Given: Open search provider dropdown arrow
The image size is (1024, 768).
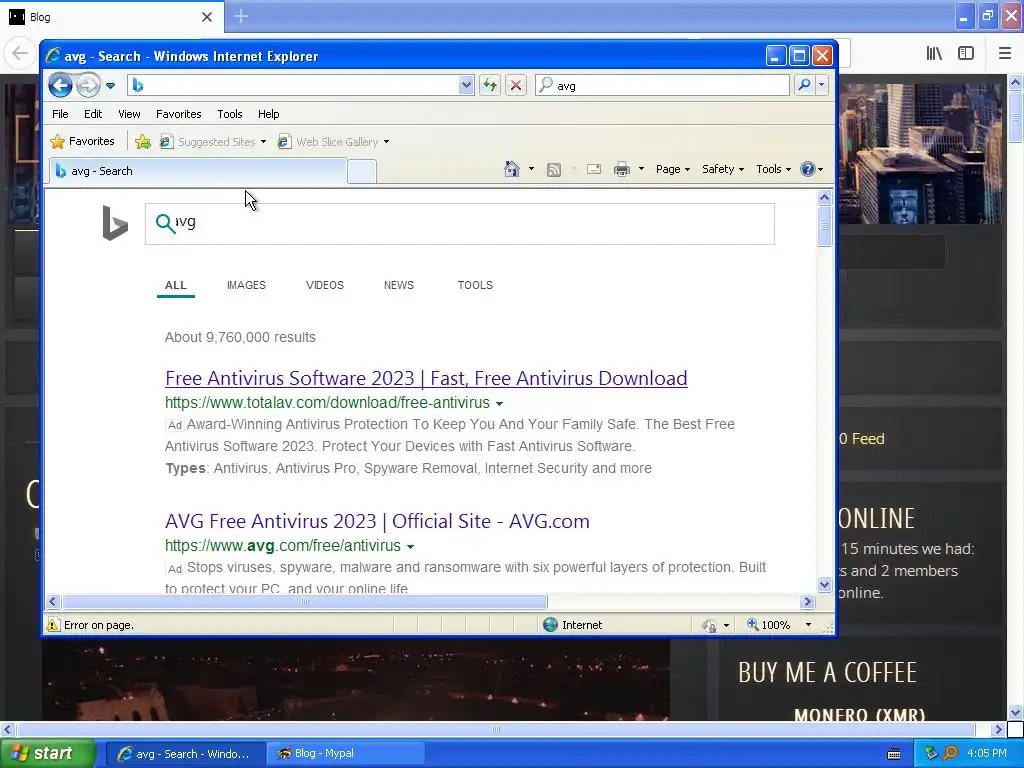Looking at the screenshot, I should [x=822, y=85].
